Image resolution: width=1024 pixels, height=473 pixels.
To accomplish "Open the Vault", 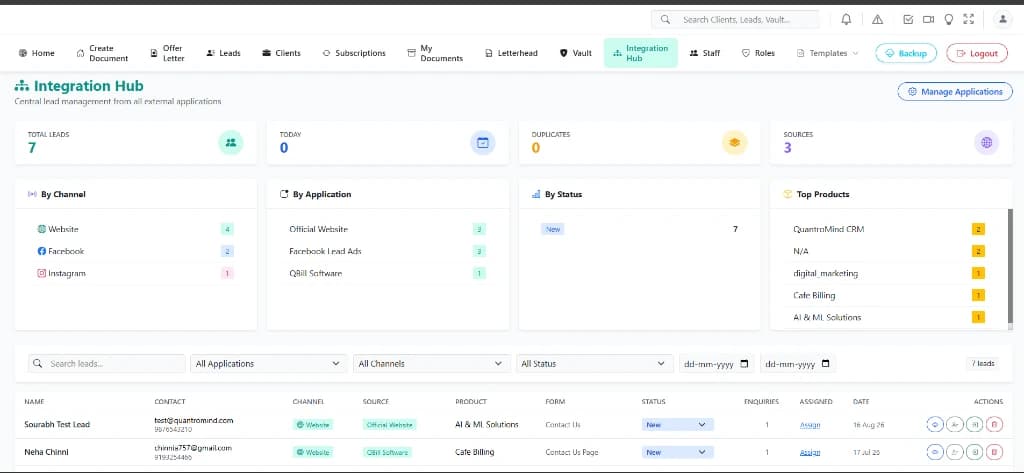I will click(575, 53).
